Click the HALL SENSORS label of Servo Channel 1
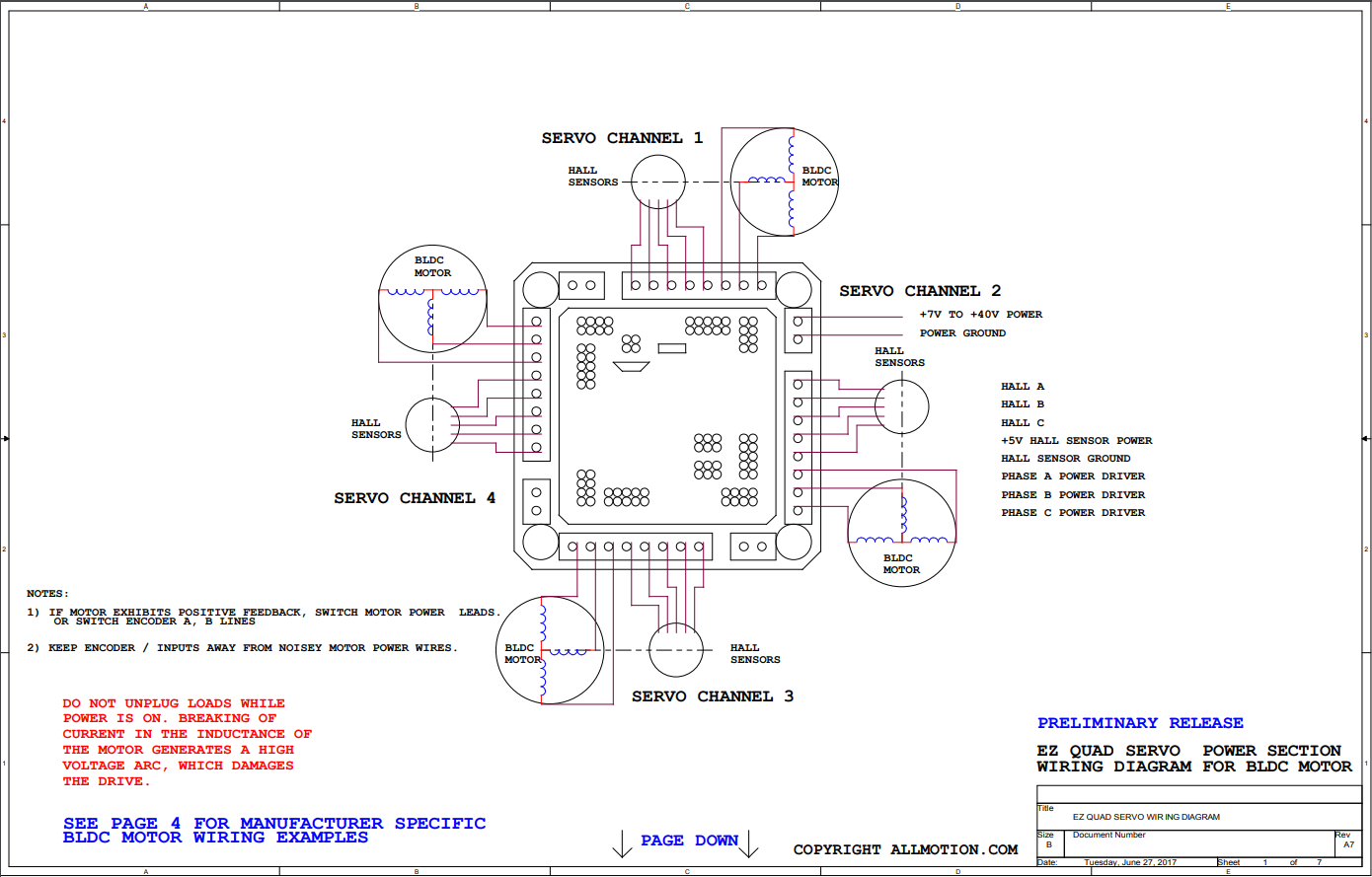The image size is (1372, 877). click(x=593, y=177)
